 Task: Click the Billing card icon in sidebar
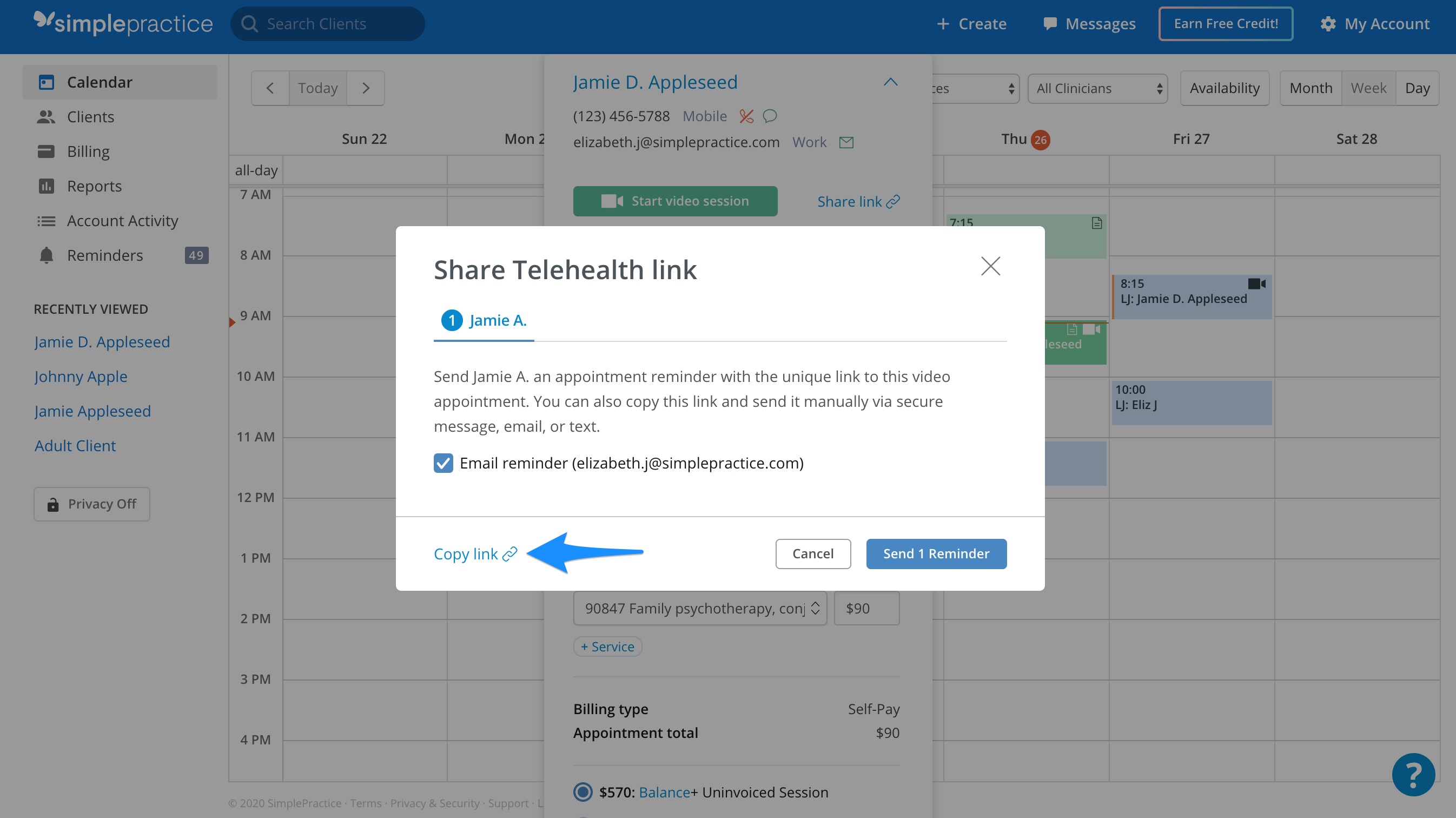click(47, 151)
